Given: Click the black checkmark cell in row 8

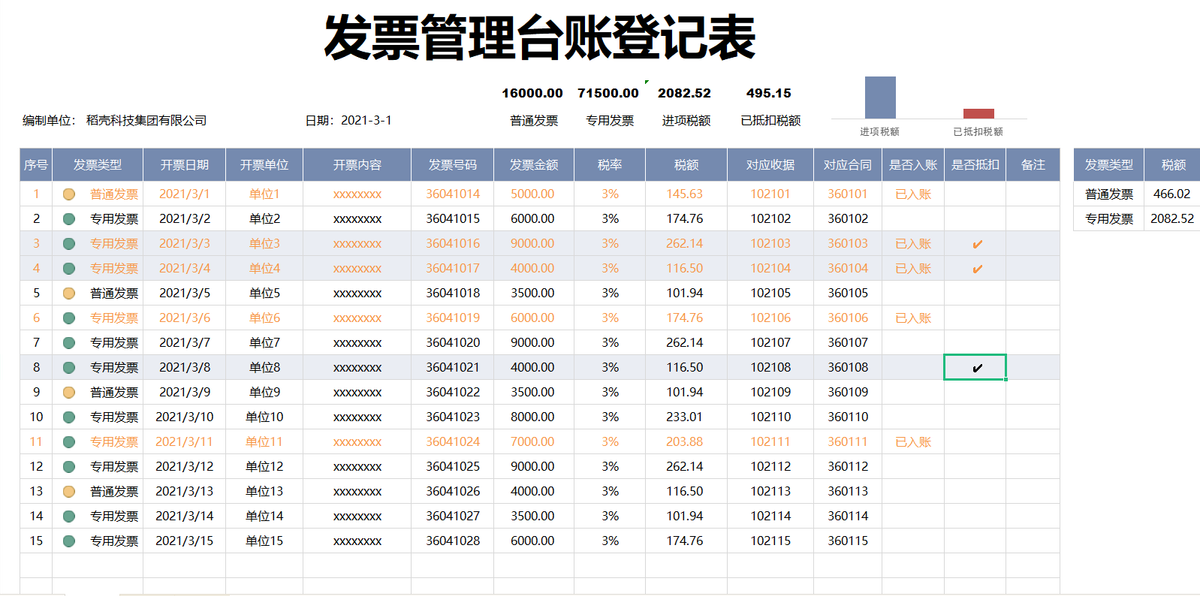Looking at the screenshot, I should coord(975,367).
